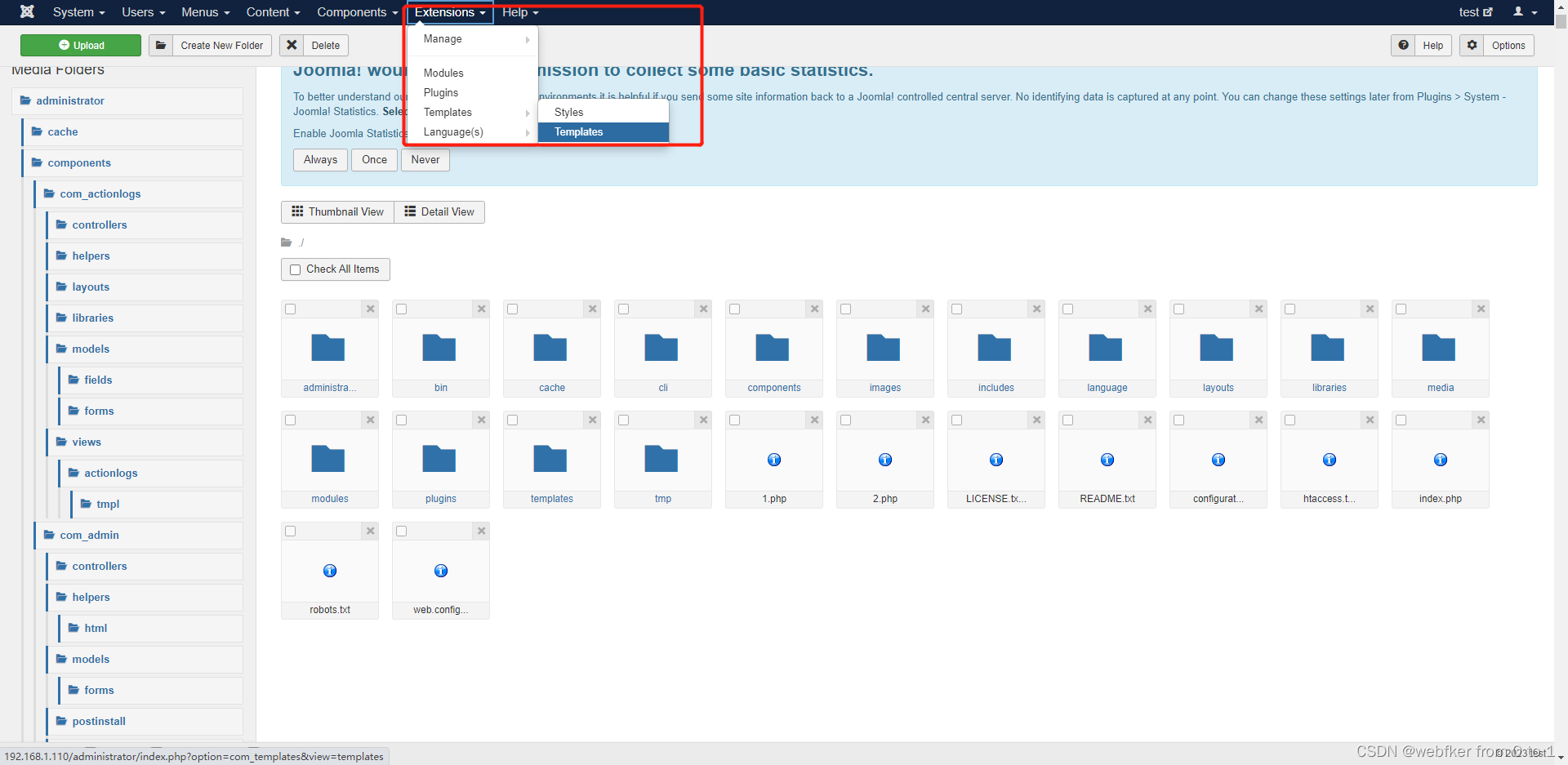Delete the bin folder with its X
The image size is (1568, 765).
click(x=482, y=309)
